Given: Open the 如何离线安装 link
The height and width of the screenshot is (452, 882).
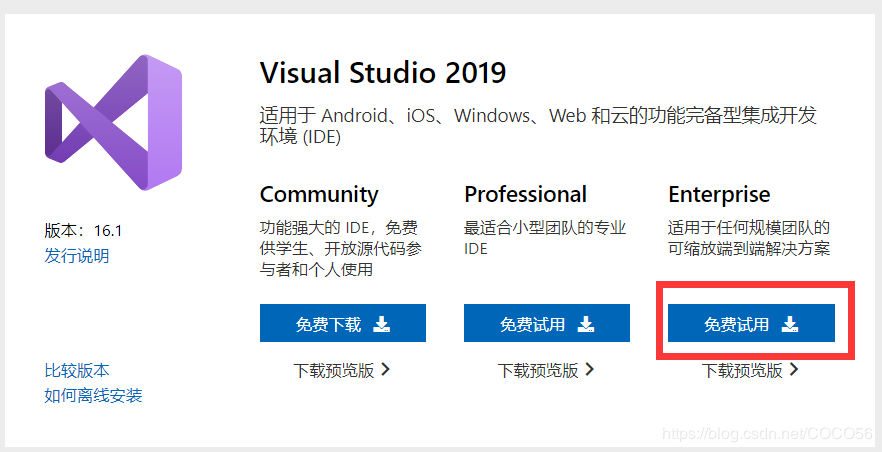Looking at the screenshot, I should (x=93, y=395).
